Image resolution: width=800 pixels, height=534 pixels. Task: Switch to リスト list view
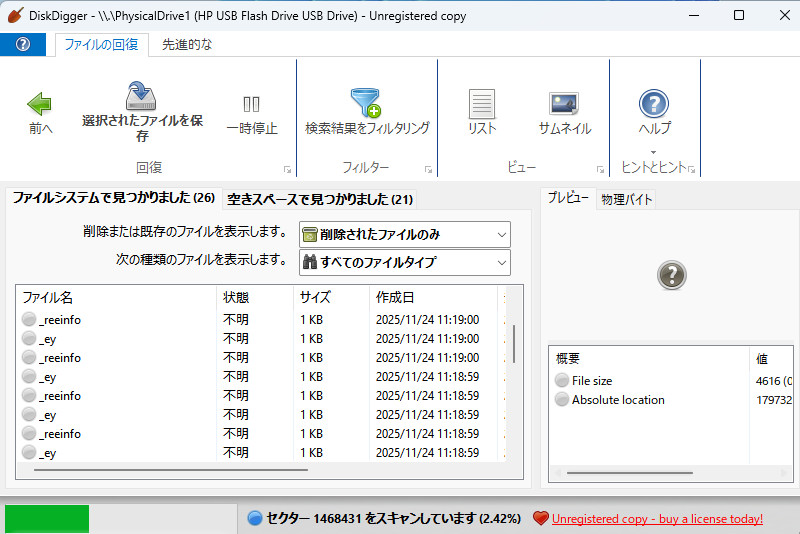(x=482, y=112)
